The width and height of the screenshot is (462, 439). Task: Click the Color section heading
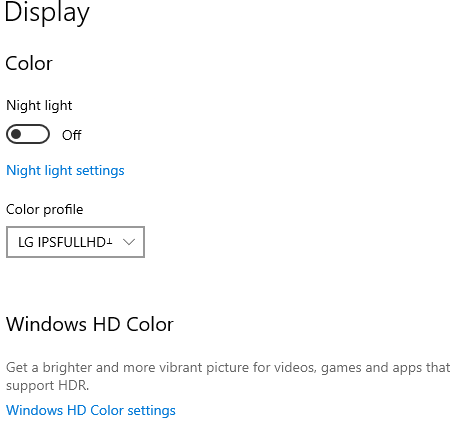pos(29,63)
